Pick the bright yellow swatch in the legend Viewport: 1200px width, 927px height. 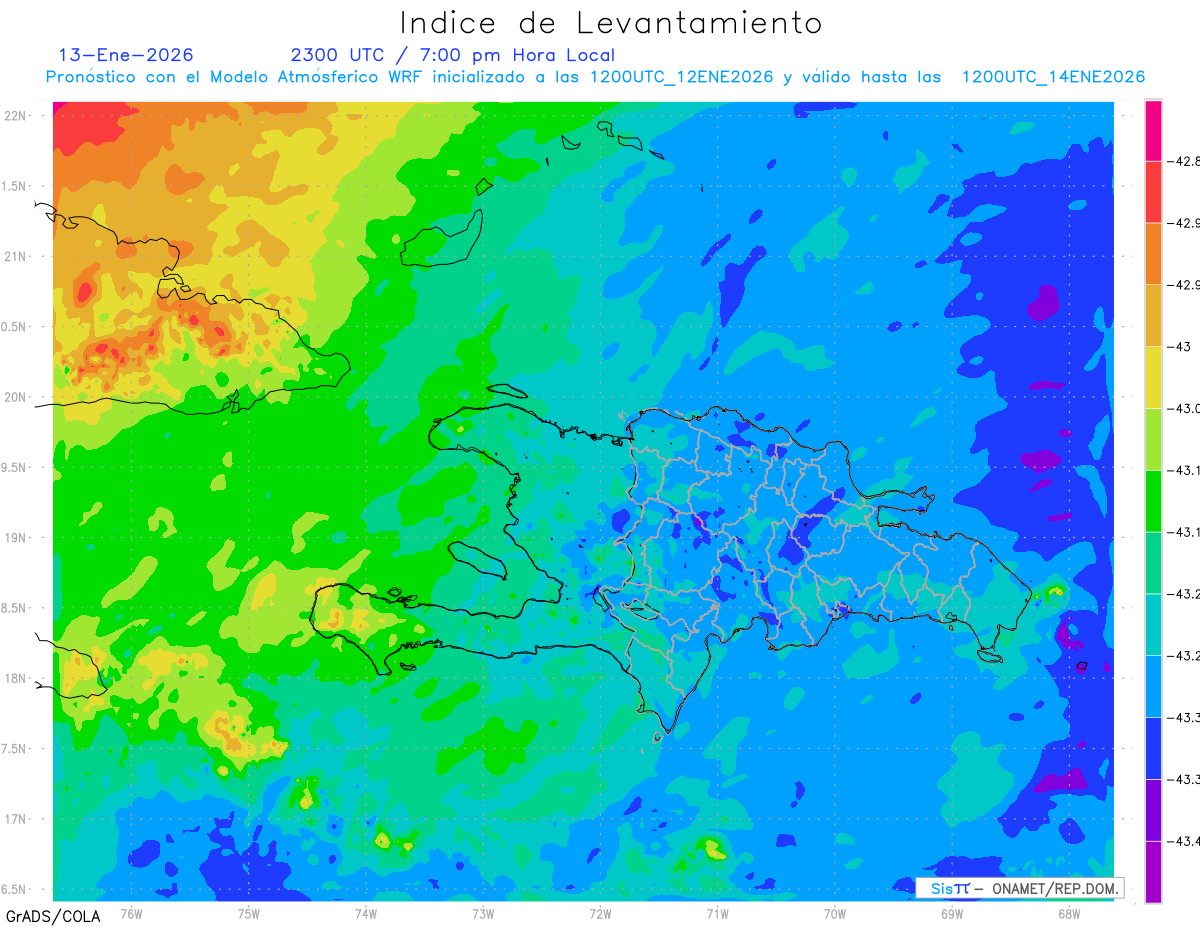tap(1154, 377)
